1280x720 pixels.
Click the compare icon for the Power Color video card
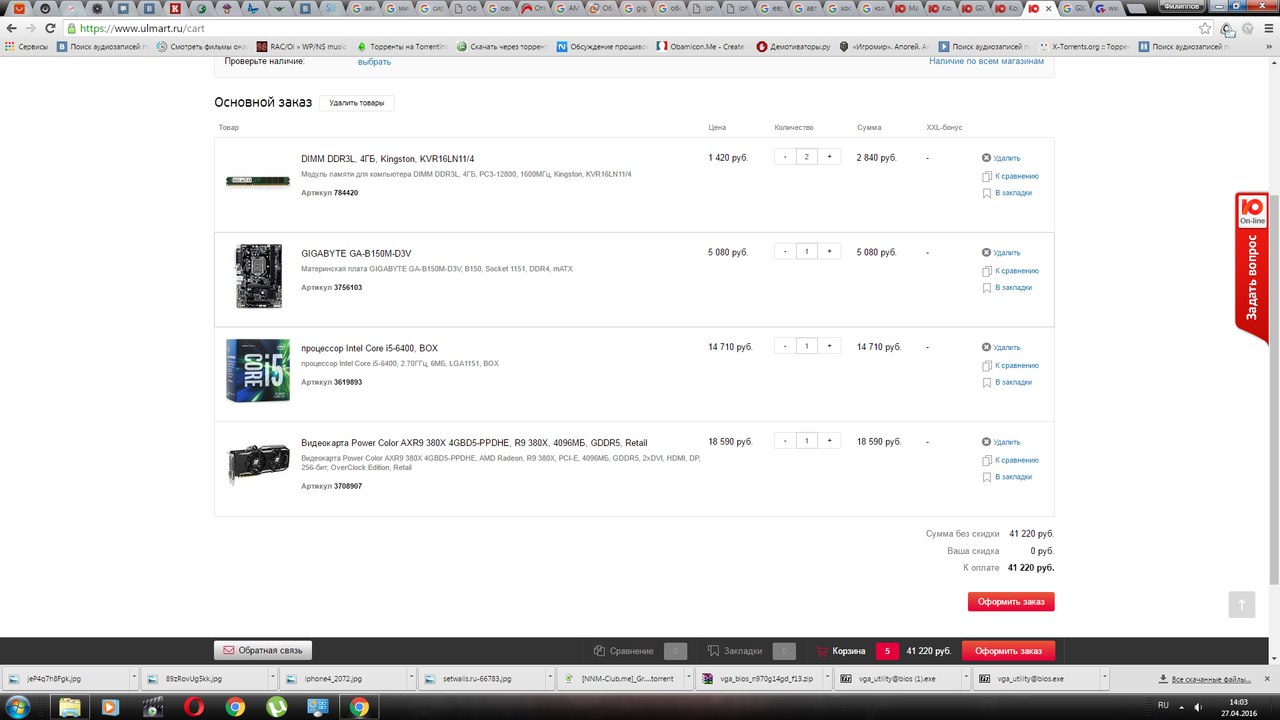click(x=986, y=460)
